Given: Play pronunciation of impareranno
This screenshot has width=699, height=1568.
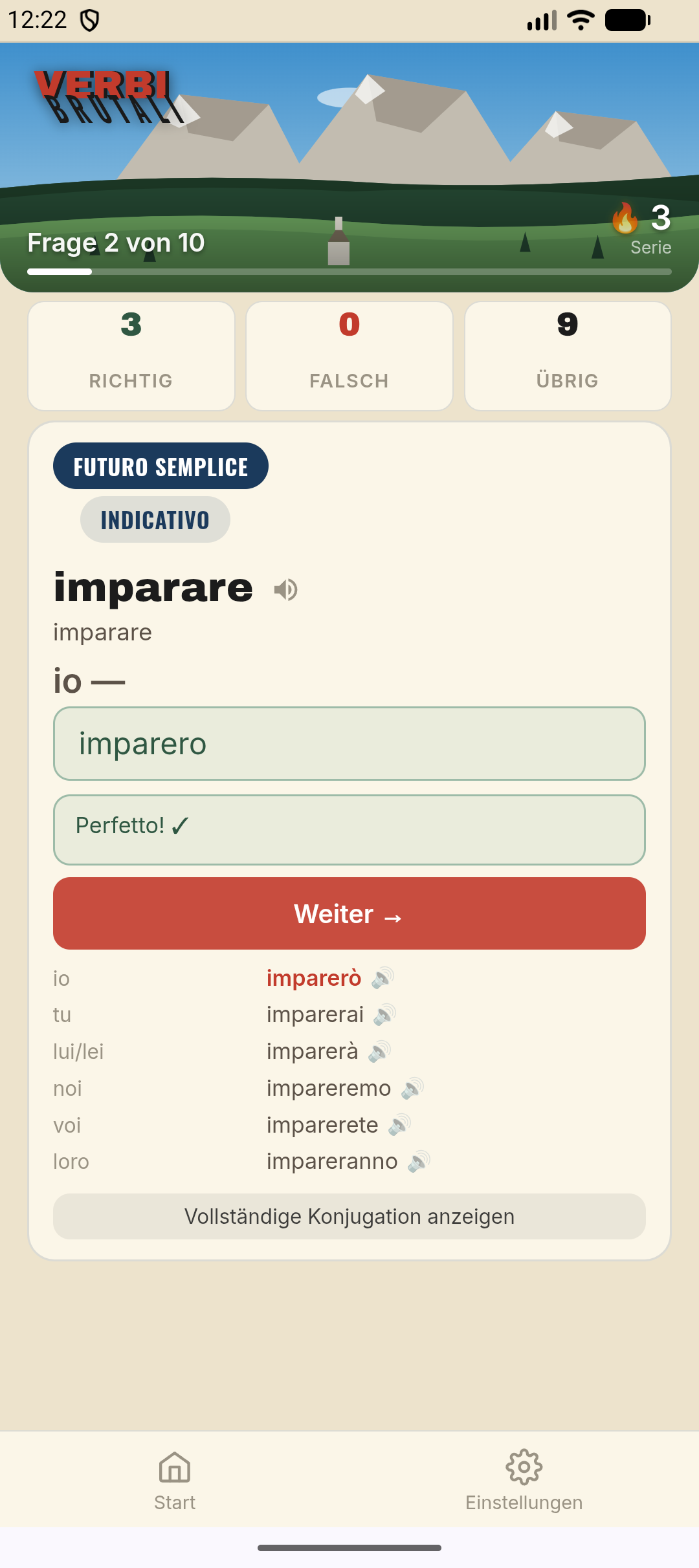Looking at the screenshot, I should click(419, 1162).
